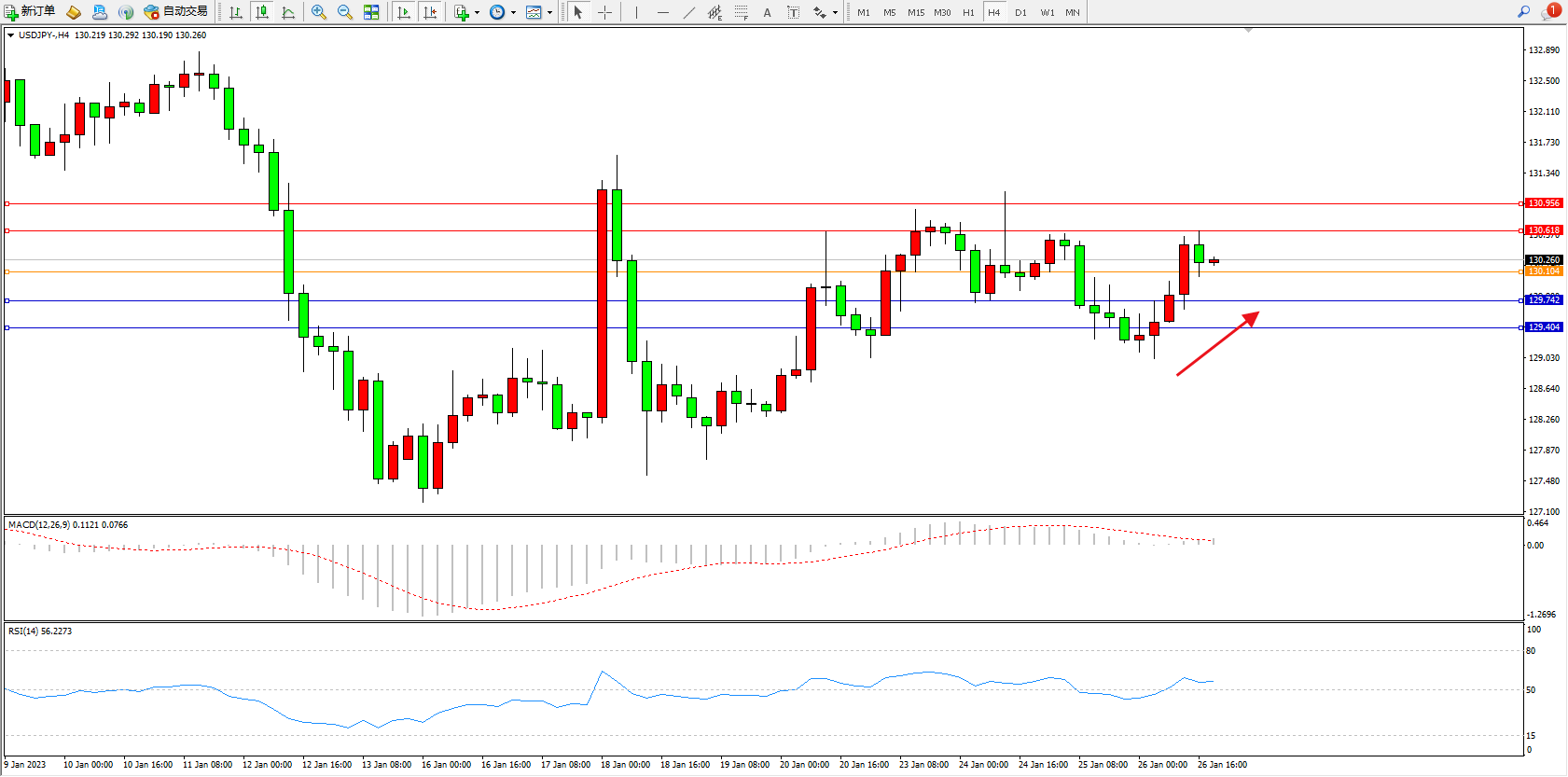The width and height of the screenshot is (1568, 777).
Task: Open the chart templates dropdown arrow
Action: click(x=549, y=13)
